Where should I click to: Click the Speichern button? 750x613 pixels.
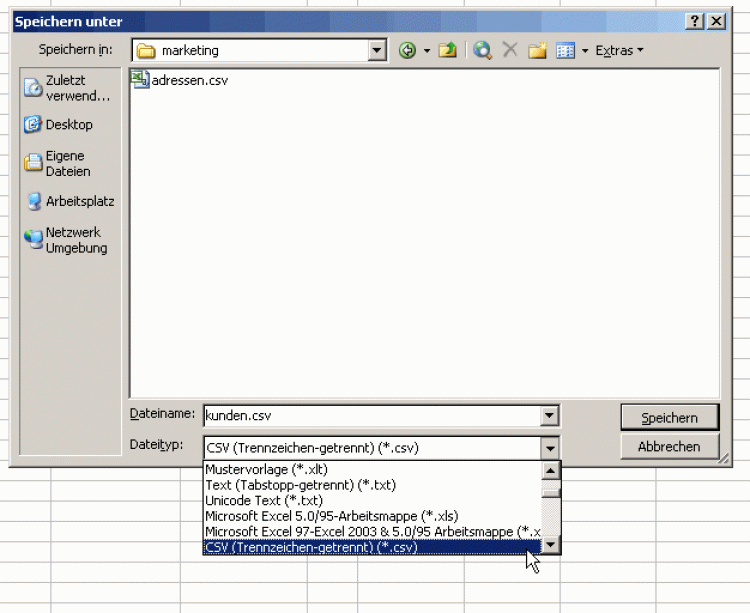coord(668,417)
